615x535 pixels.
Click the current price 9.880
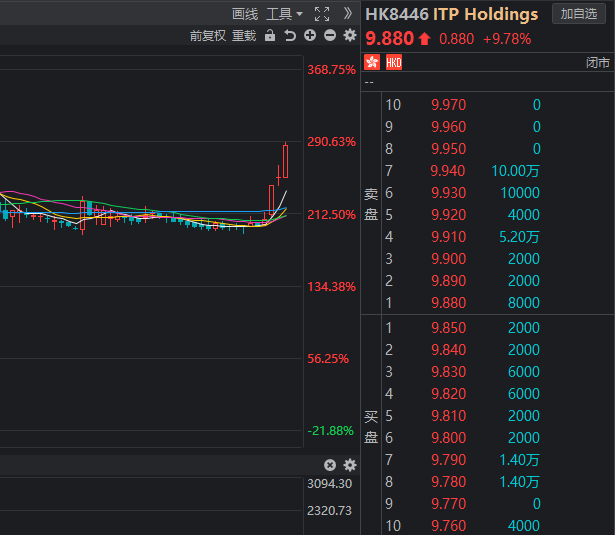click(x=389, y=38)
